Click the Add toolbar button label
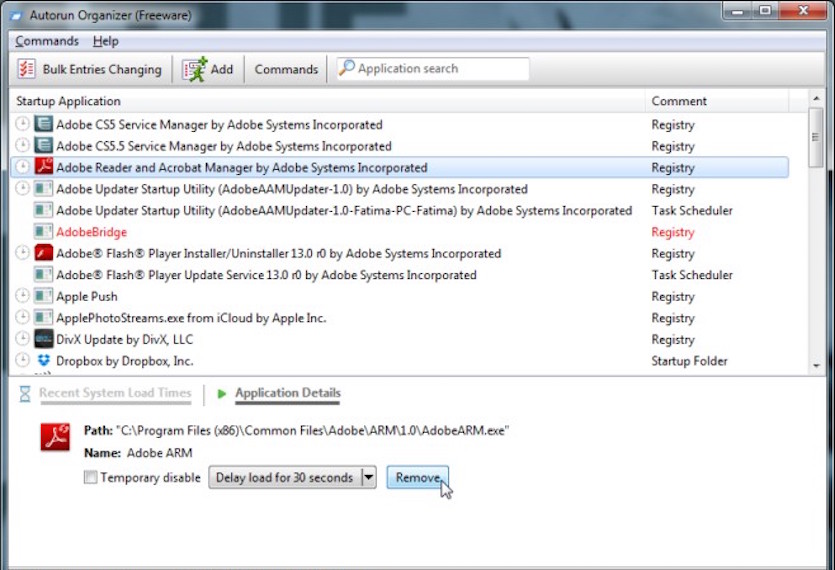Image resolution: width=835 pixels, height=570 pixels. tap(222, 69)
